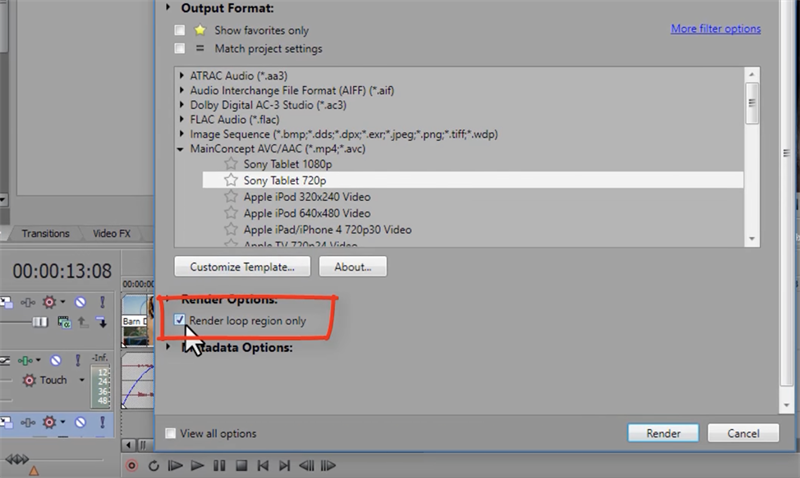This screenshot has width=800, height=478.
Task: Click the gear icon beside Touch
Action: pyautogui.click(x=29, y=380)
